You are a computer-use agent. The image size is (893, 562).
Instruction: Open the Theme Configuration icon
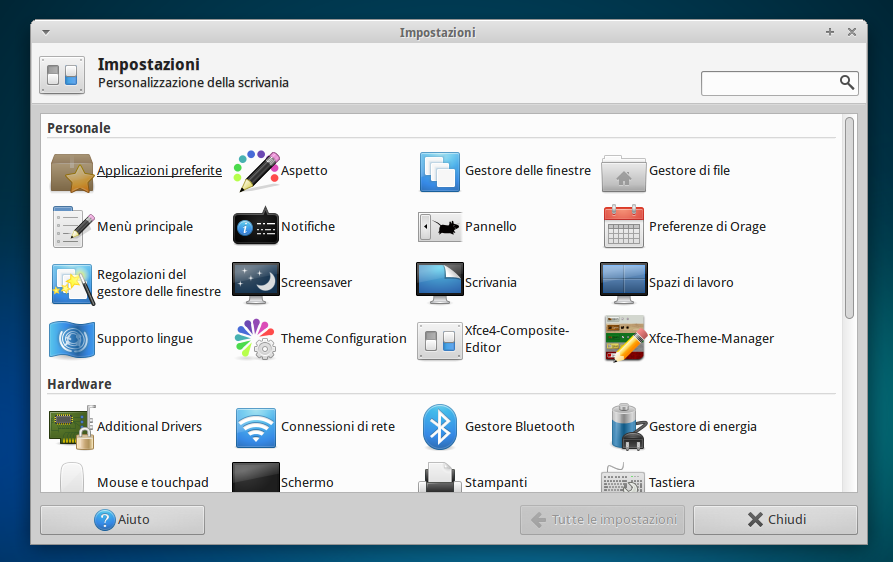click(256, 339)
